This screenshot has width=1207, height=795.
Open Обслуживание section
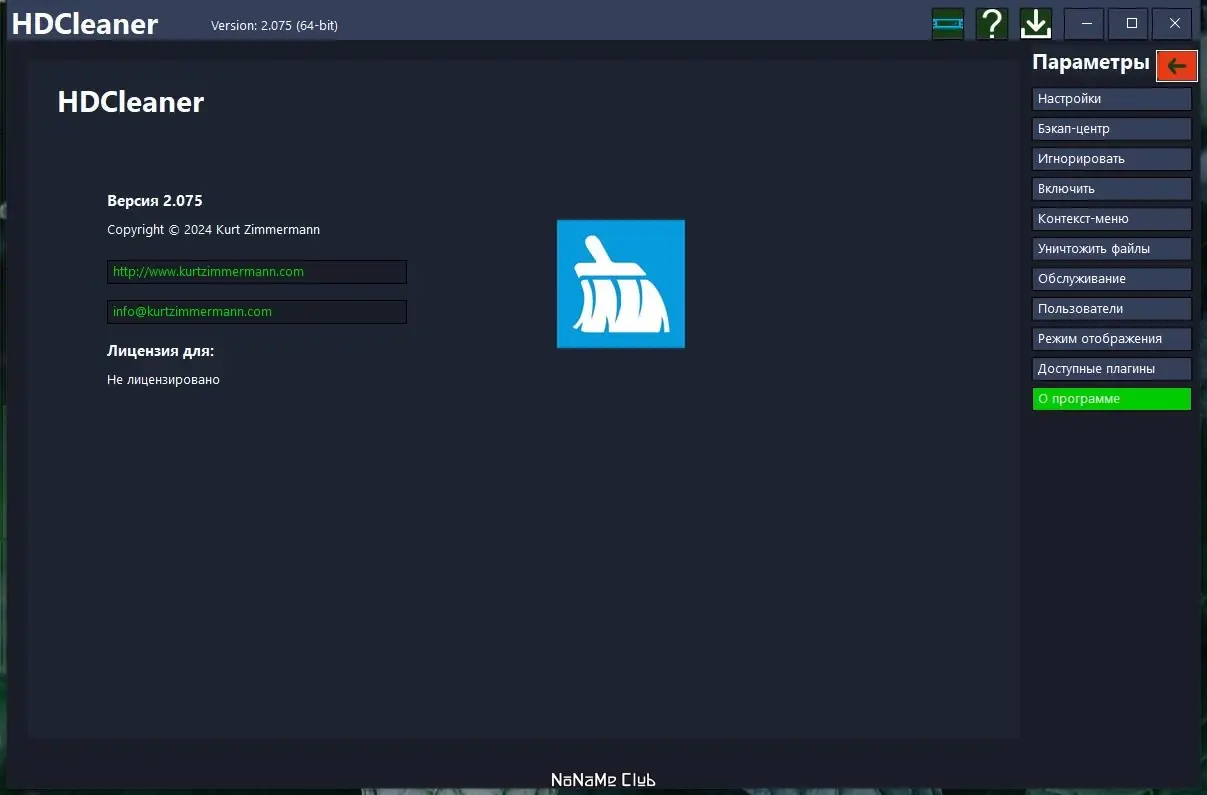coord(1112,279)
